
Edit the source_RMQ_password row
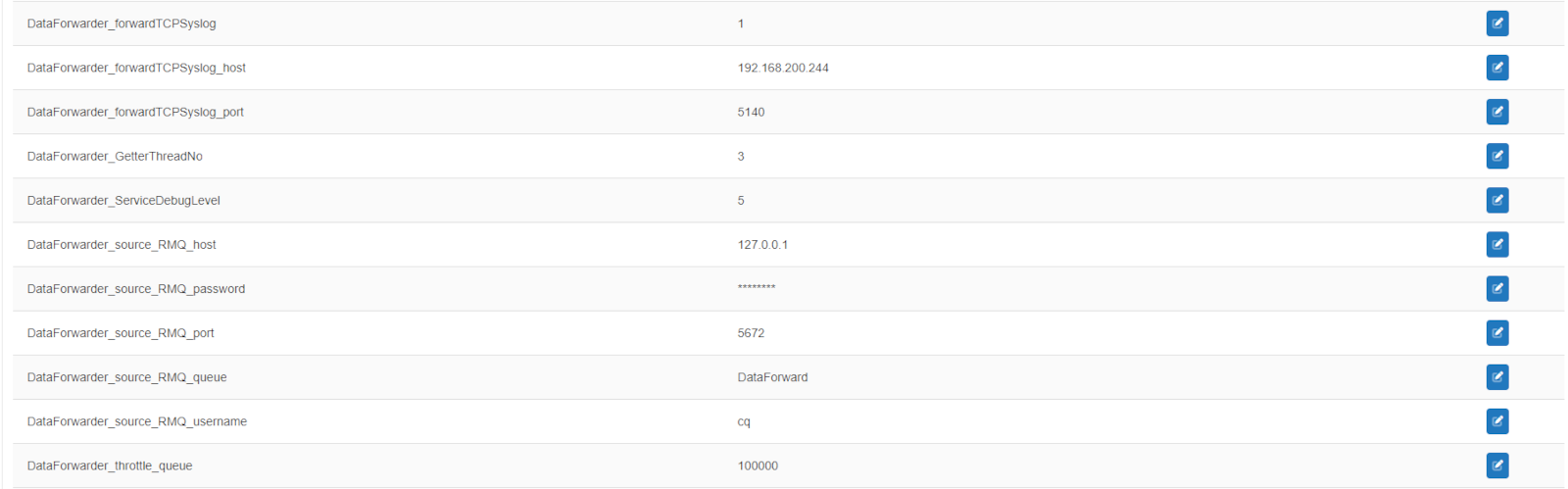[1496, 288]
